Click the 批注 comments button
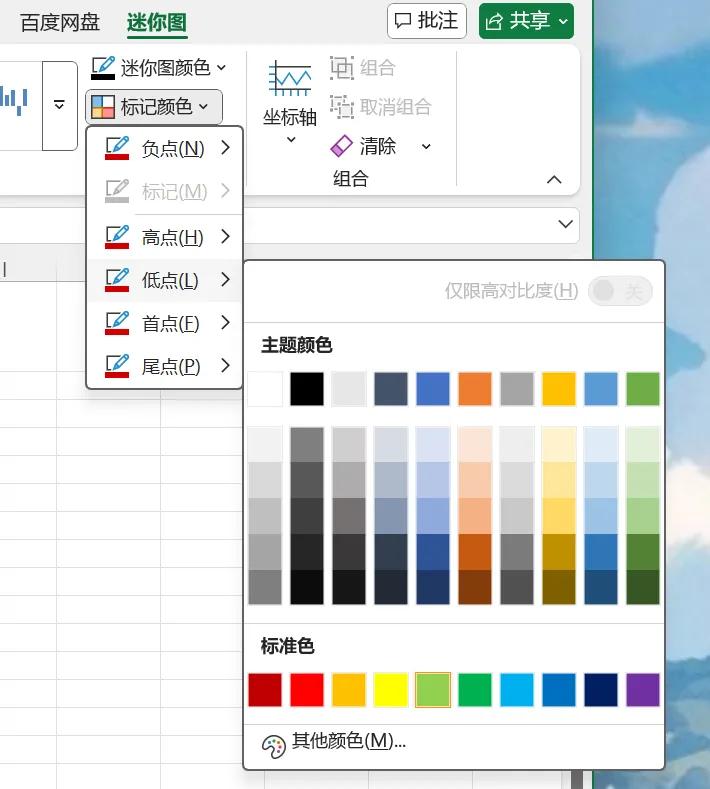Screen dimensions: 710x789 tap(427, 21)
